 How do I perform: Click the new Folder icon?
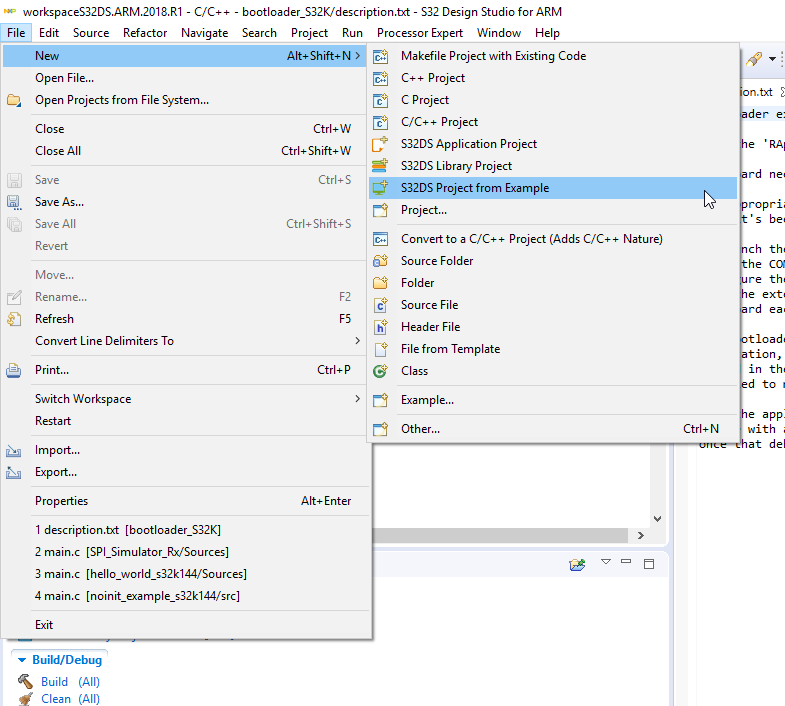(380, 283)
